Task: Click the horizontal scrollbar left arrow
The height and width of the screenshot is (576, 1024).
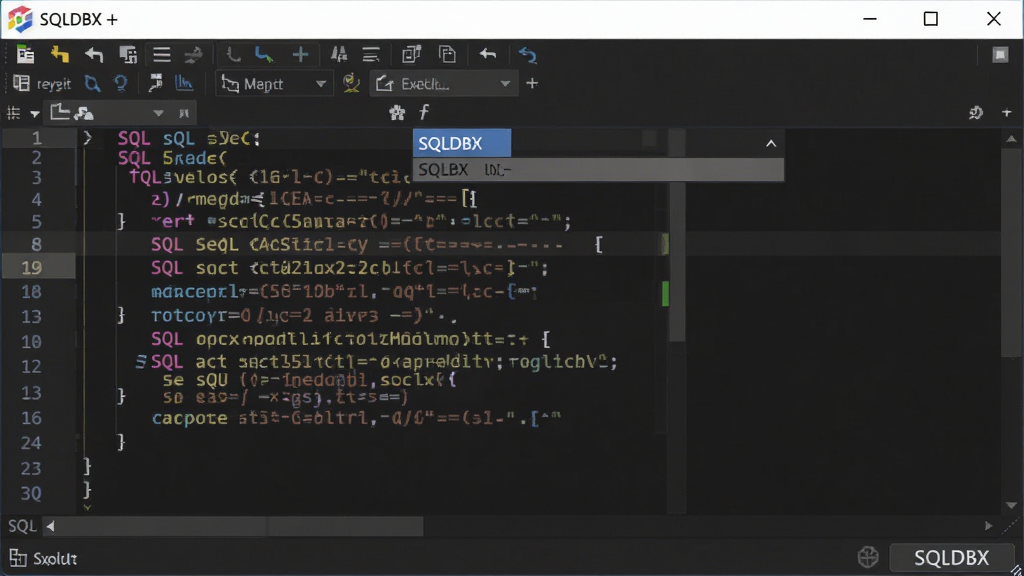Action: [x=50, y=526]
